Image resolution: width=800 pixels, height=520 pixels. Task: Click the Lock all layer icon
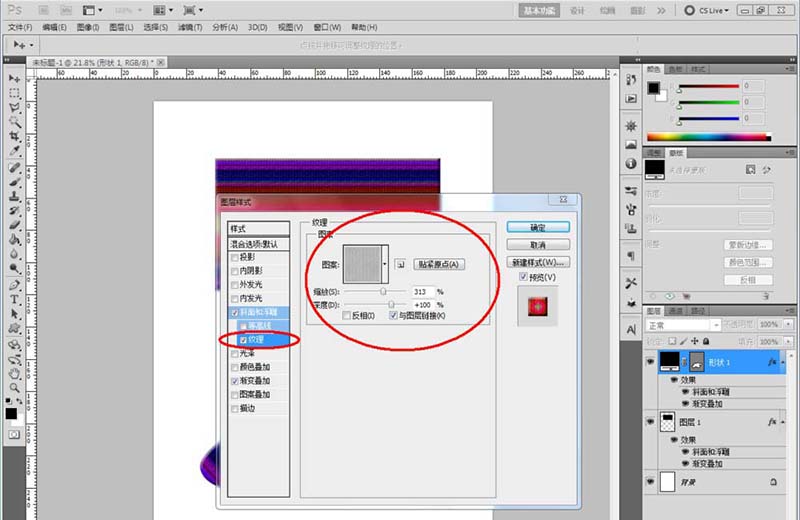(x=706, y=341)
